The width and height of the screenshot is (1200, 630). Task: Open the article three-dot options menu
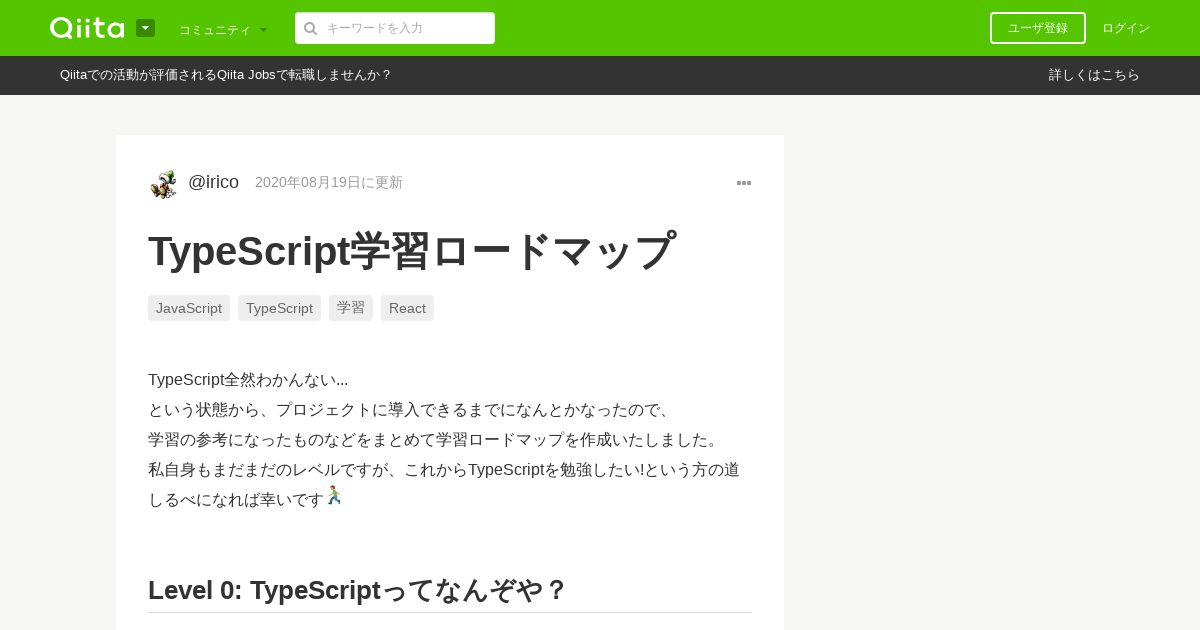(744, 183)
